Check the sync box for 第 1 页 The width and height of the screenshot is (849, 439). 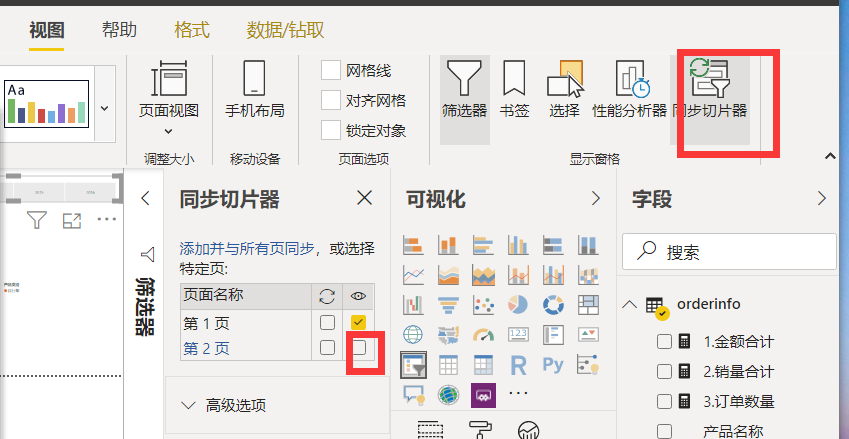point(327,323)
